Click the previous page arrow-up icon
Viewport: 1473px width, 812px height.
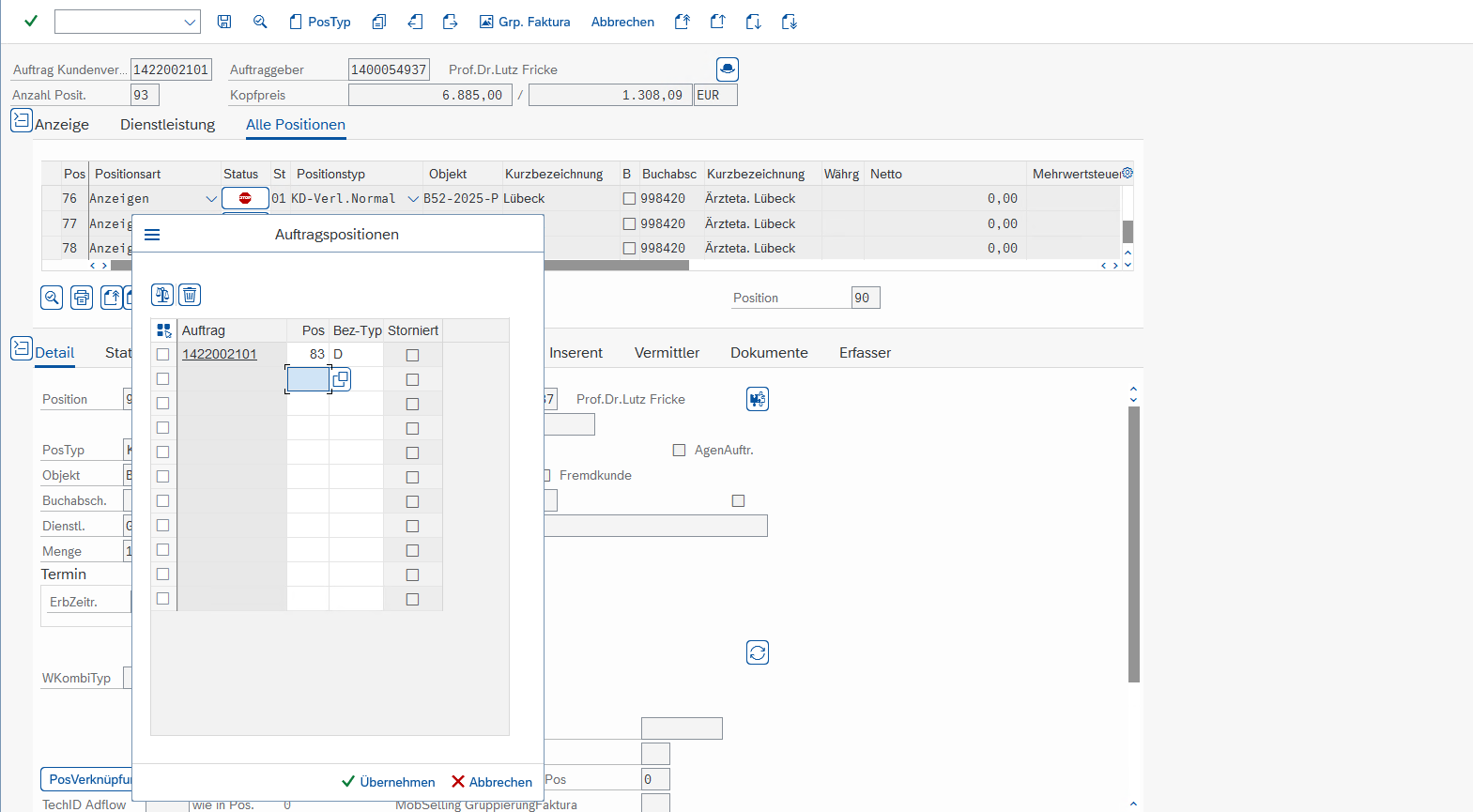[718, 22]
